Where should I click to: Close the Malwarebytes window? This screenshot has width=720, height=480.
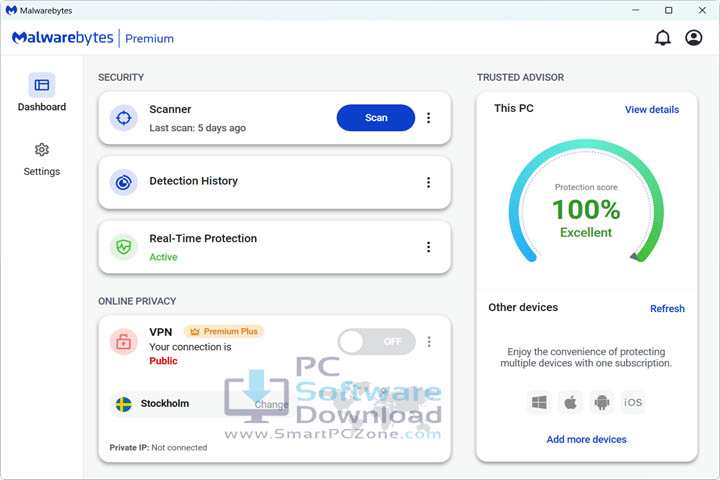click(x=702, y=10)
